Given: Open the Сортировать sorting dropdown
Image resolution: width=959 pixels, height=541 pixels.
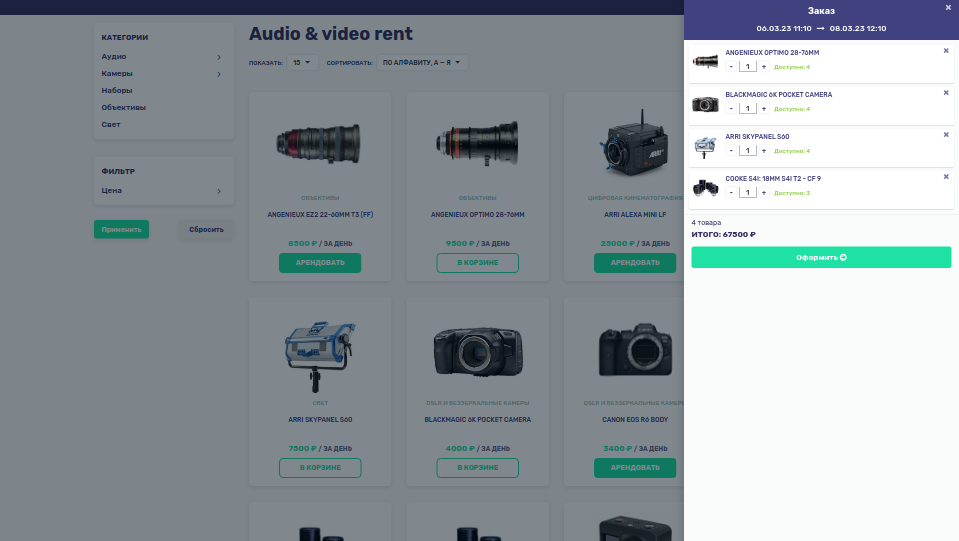Looking at the screenshot, I should pyautogui.click(x=422, y=63).
